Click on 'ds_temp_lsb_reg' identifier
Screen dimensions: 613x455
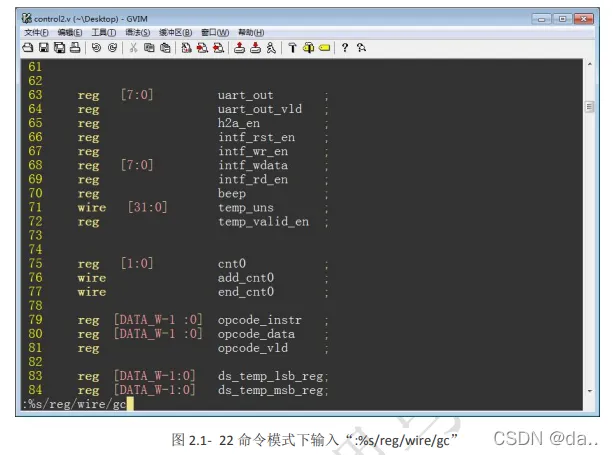[271, 376]
